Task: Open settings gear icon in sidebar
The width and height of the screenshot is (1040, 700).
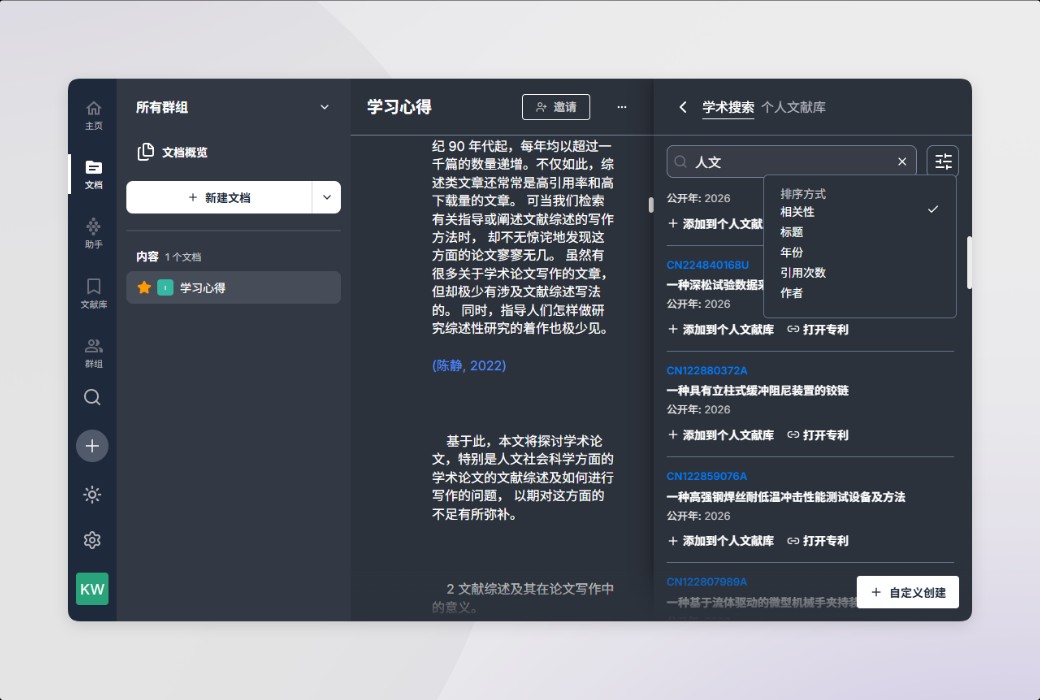Action: [x=92, y=540]
